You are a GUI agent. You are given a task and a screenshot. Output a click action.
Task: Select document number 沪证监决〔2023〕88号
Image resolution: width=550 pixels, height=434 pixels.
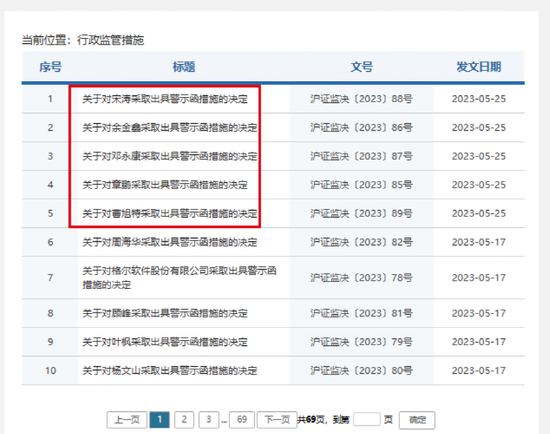(x=361, y=99)
